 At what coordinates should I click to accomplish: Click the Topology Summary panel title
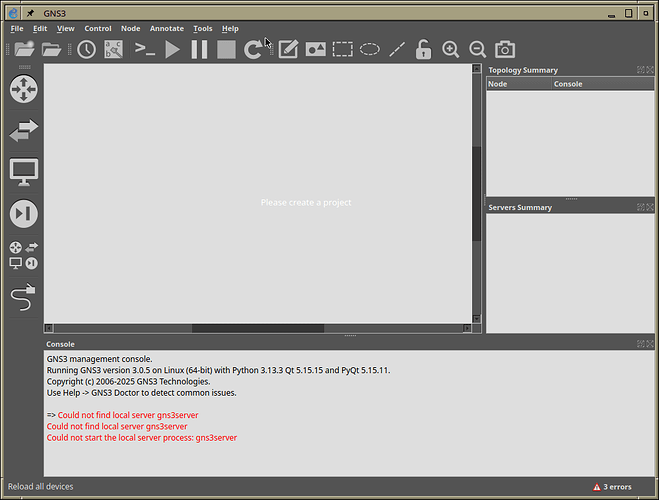coord(523,70)
